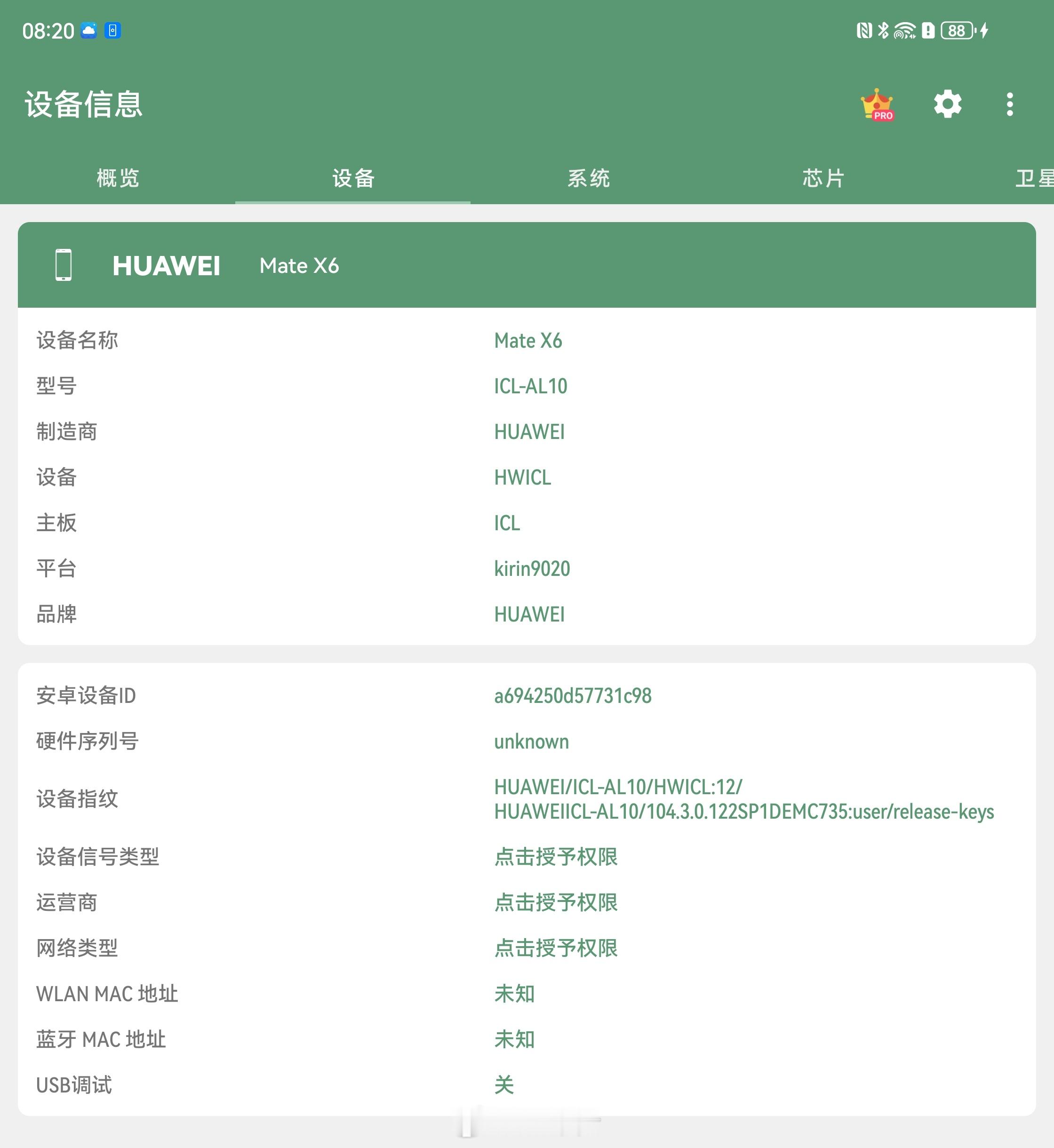
Task: Select the 设备 tab
Action: tap(353, 178)
